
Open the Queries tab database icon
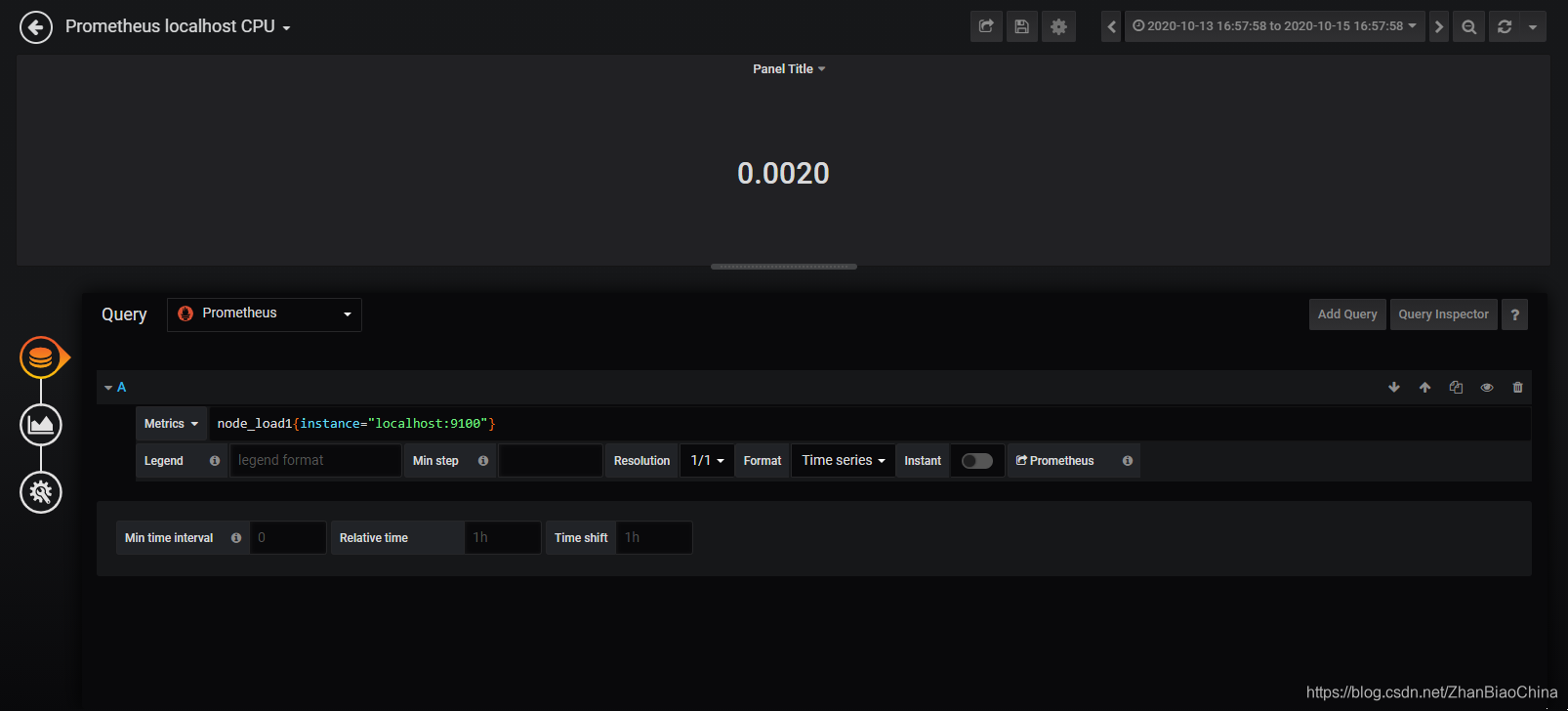(x=41, y=357)
